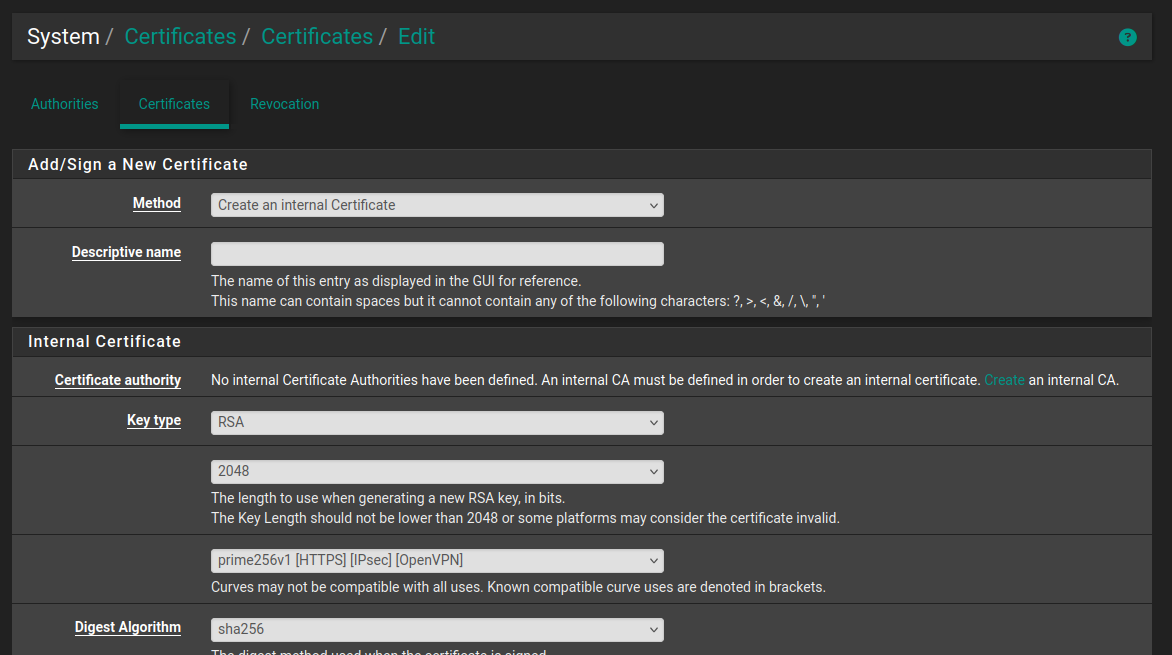
Task: Click the Certificates breadcrumb just before Edit
Action: (317, 37)
